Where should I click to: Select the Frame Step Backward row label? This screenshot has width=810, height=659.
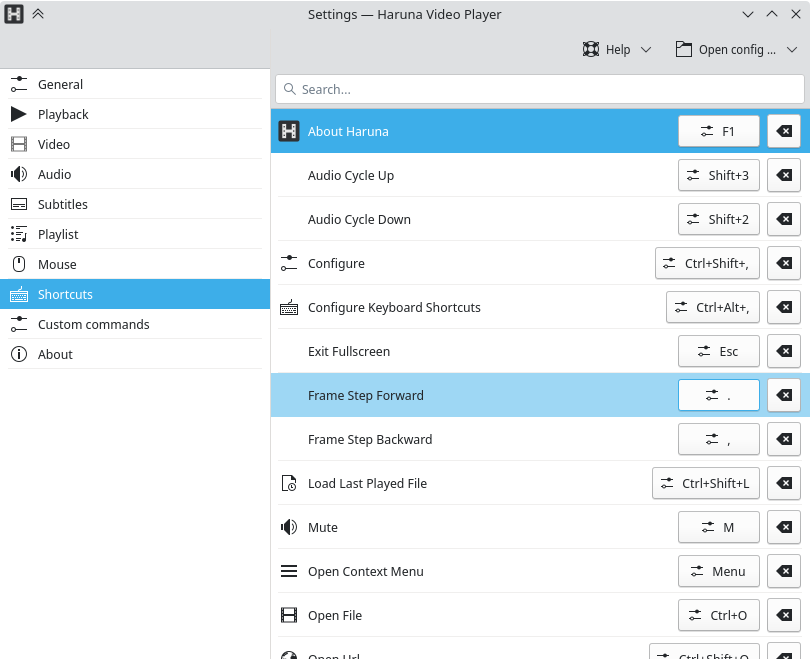tap(370, 440)
